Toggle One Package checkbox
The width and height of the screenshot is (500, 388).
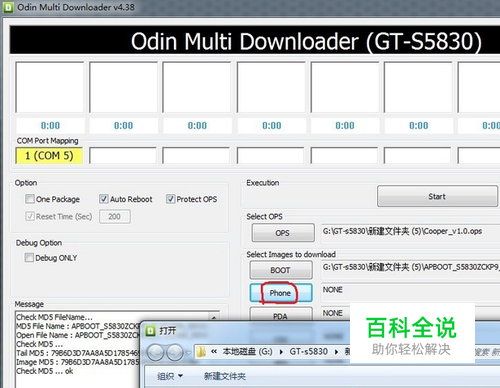30,199
